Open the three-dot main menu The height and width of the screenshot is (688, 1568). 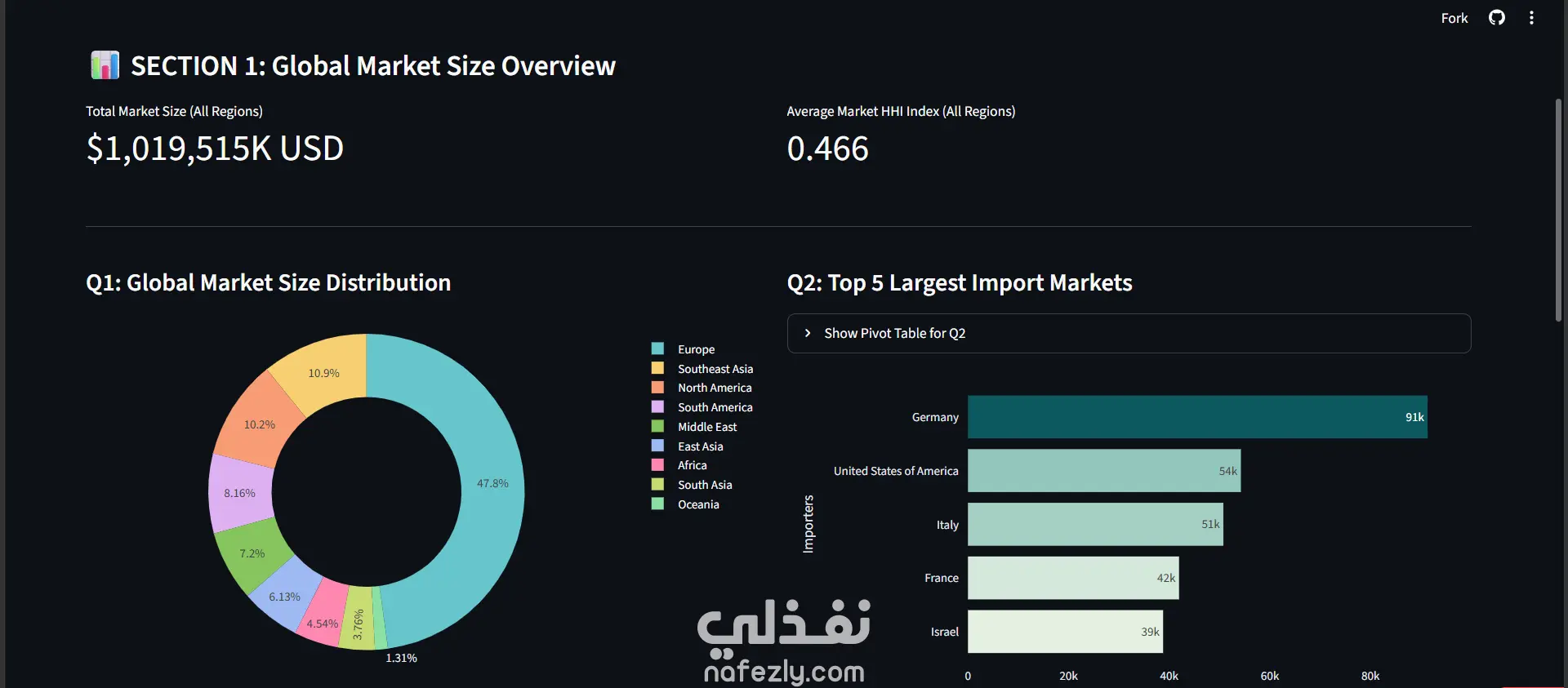coord(1531,18)
